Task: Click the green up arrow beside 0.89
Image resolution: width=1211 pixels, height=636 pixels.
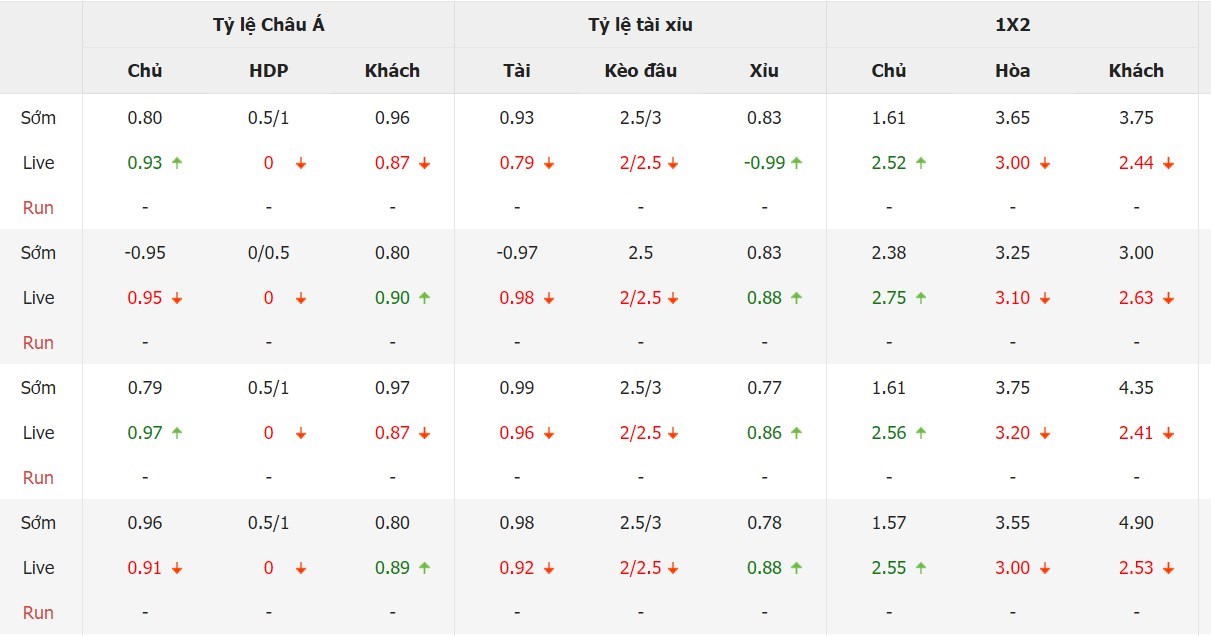Action: click(425, 568)
